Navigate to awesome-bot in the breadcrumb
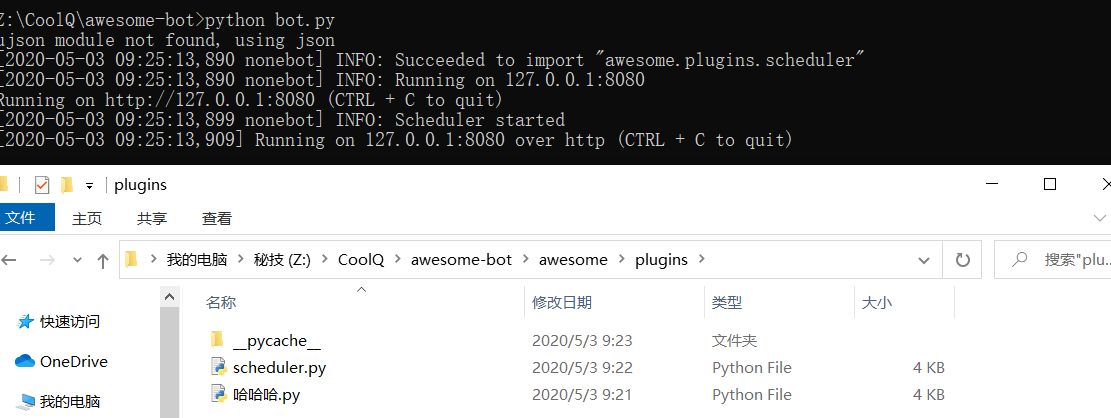The height and width of the screenshot is (418, 1111). (x=461, y=260)
